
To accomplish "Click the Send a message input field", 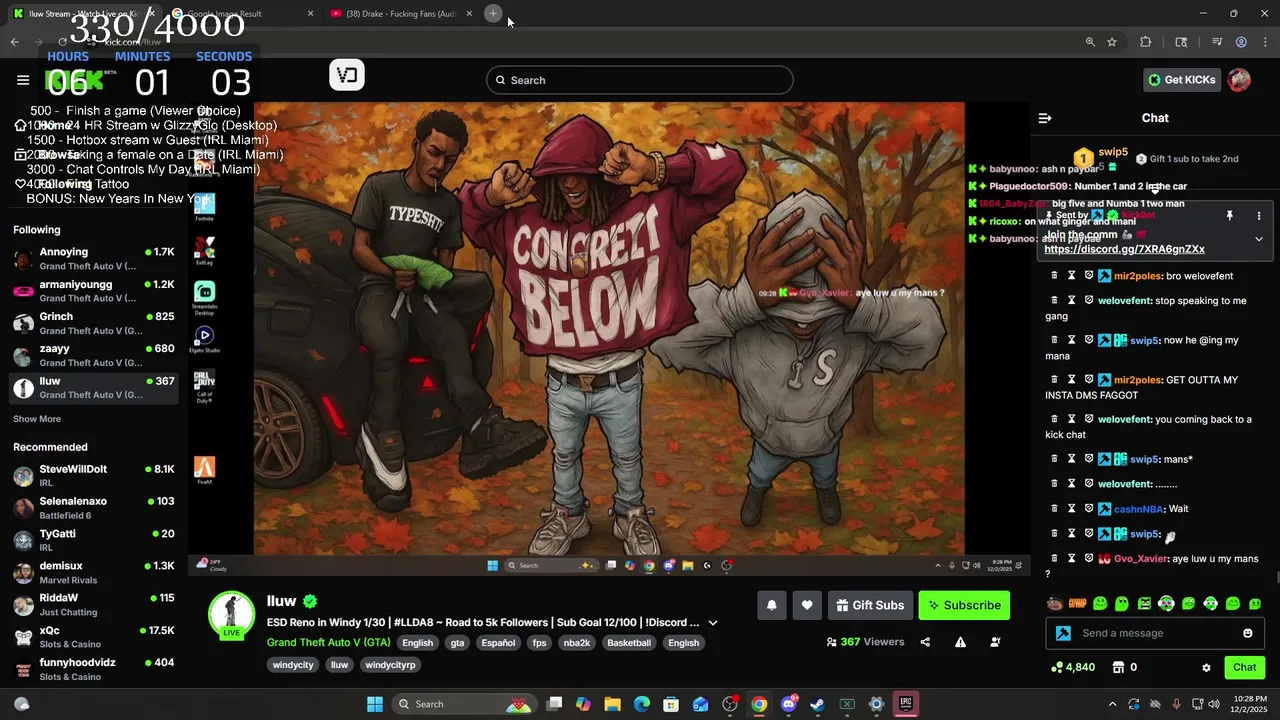I will 1155,633.
